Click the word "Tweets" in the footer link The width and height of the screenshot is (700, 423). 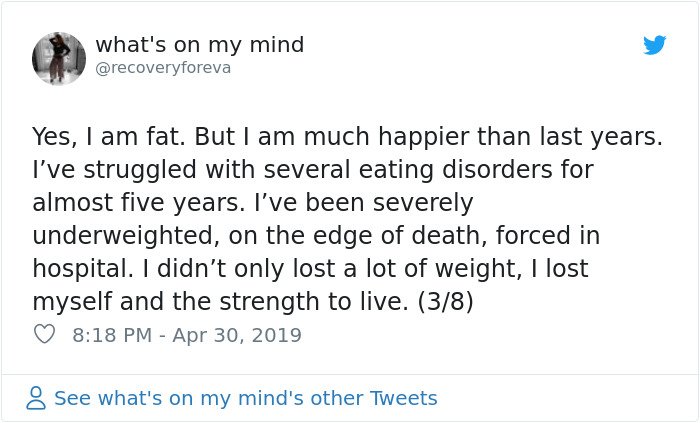point(404,398)
